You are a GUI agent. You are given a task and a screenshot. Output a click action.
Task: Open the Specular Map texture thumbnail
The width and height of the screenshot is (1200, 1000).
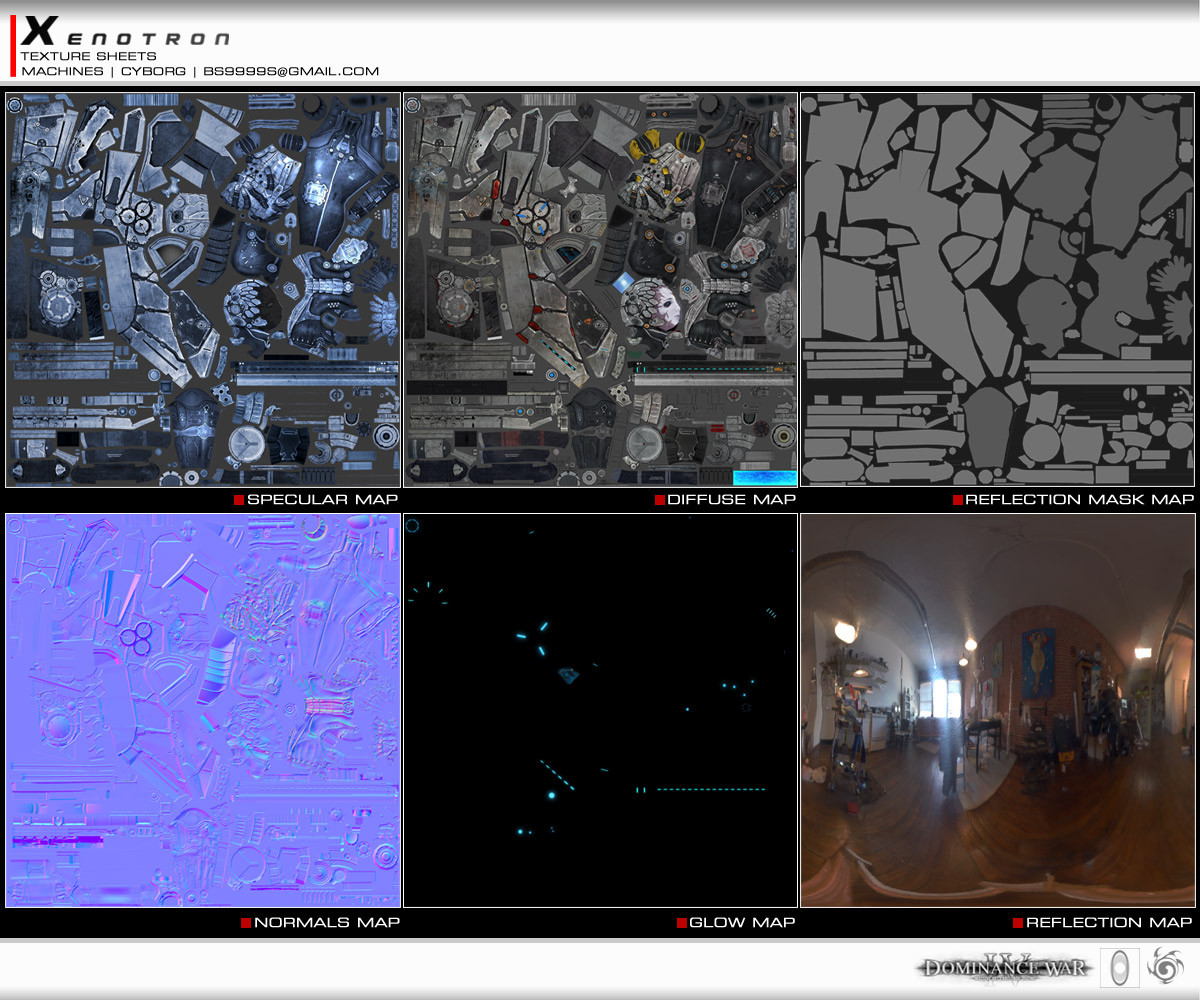[203, 290]
